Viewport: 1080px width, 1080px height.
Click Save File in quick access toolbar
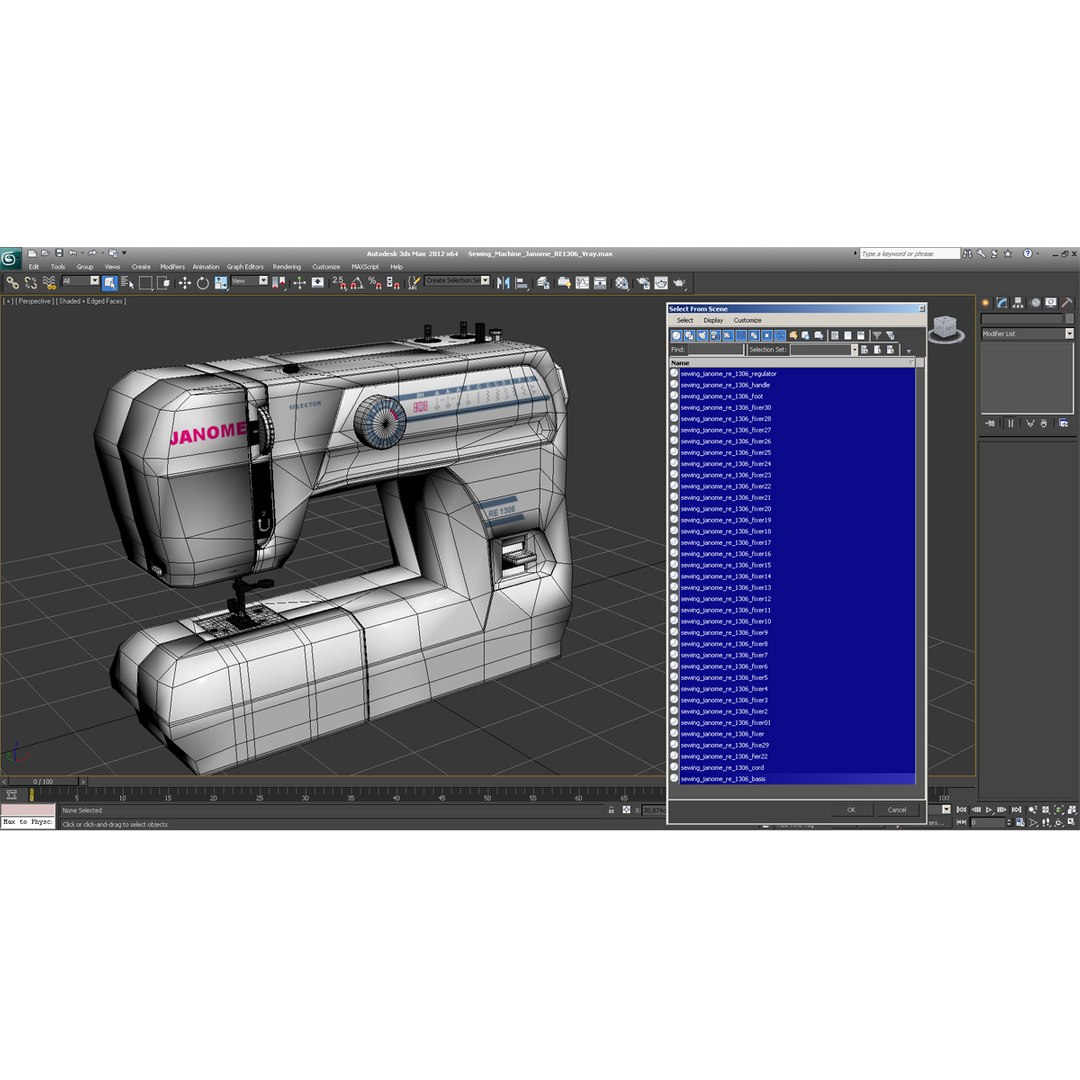[59, 253]
